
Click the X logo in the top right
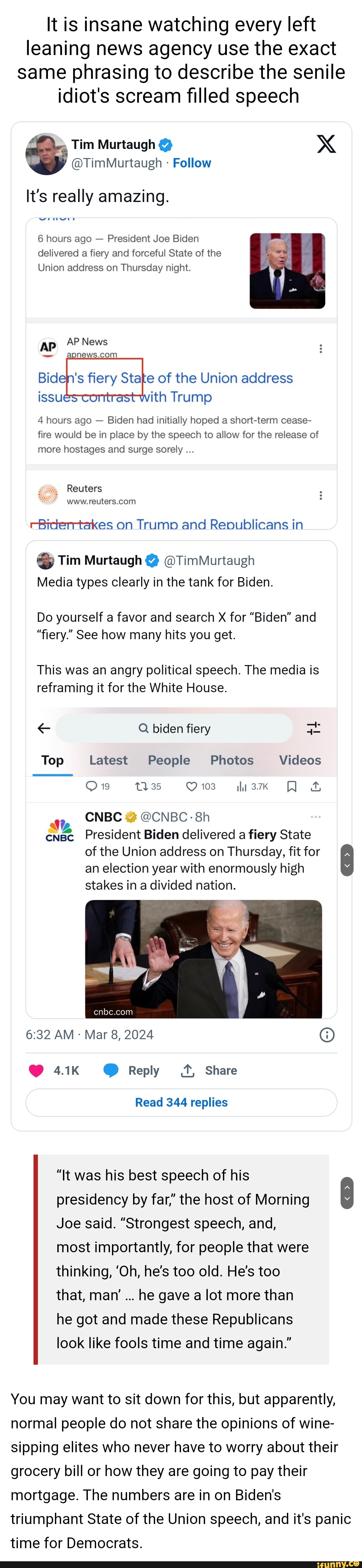tap(327, 144)
